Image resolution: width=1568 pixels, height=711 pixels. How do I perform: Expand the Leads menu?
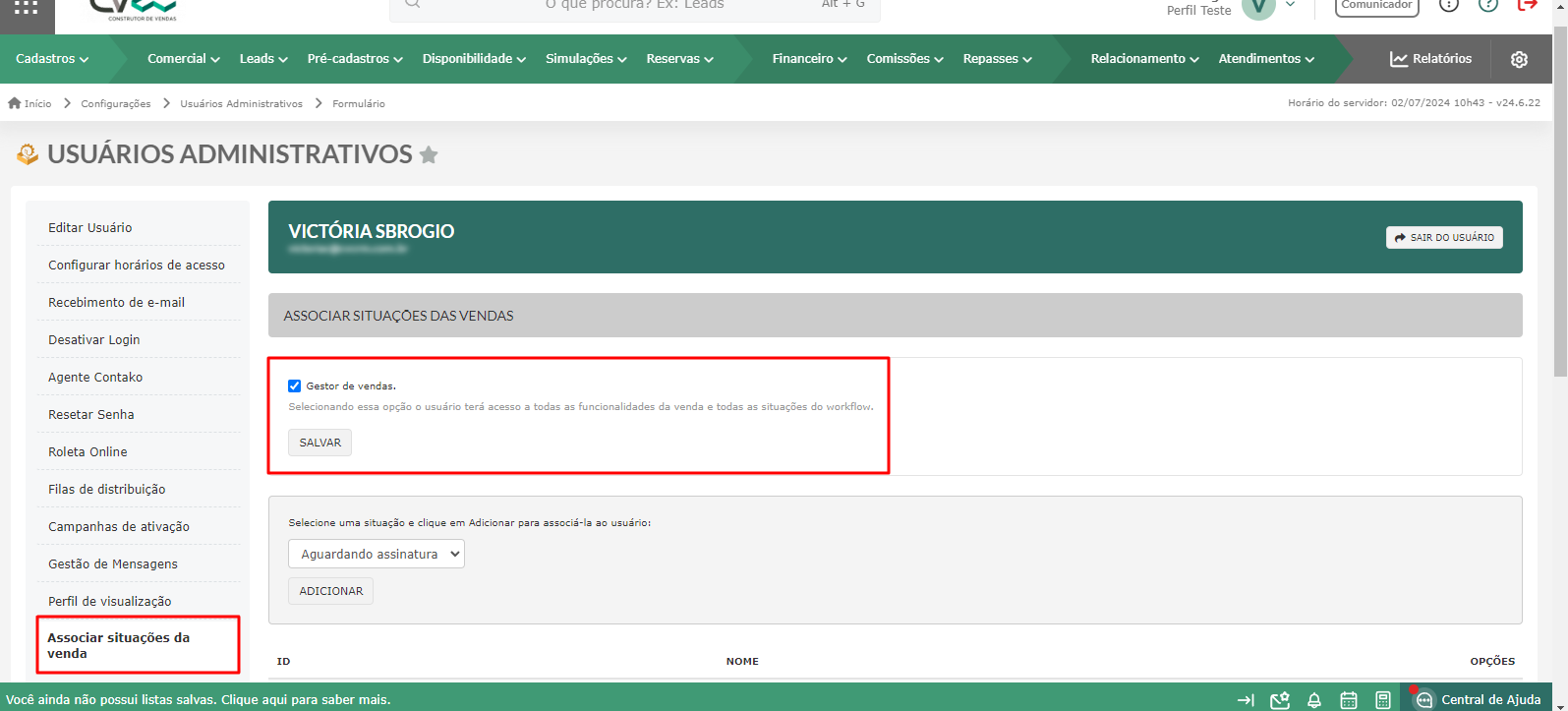pos(263,59)
